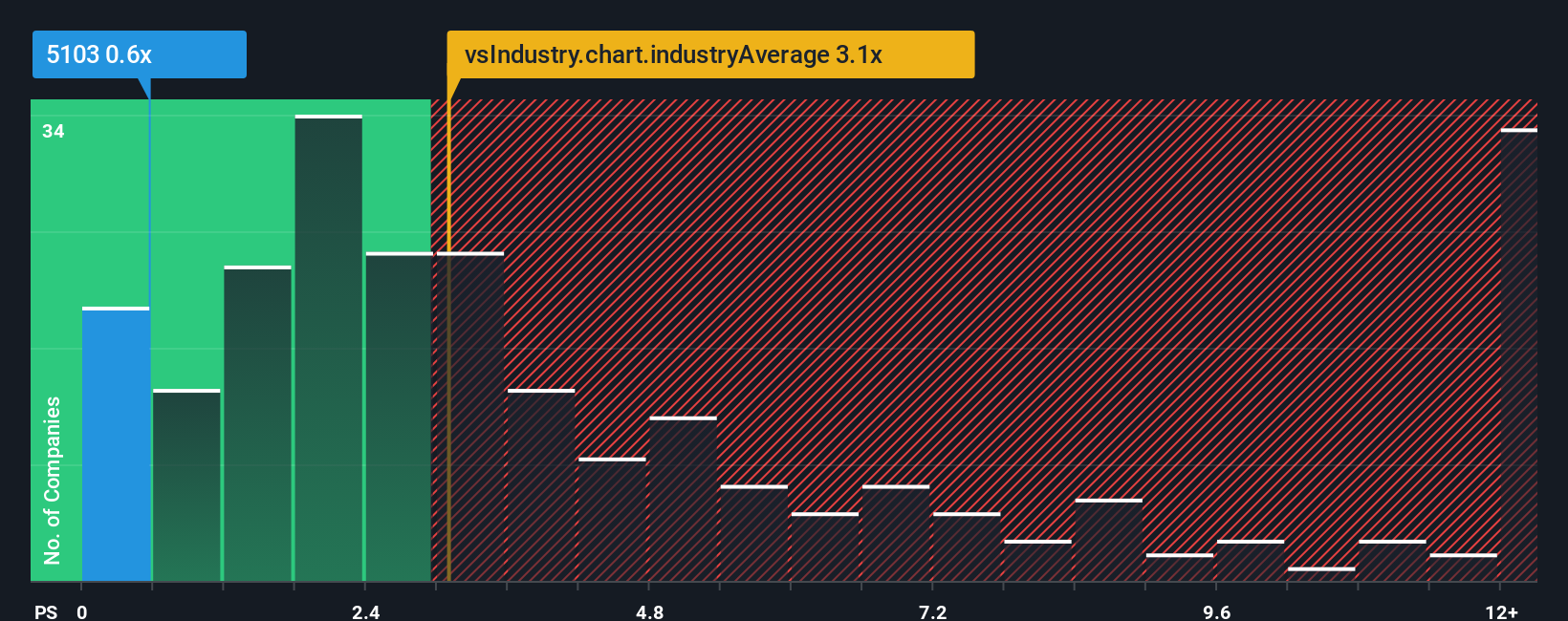Click the yellow industry average 3.1x label

(x=710, y=54)
